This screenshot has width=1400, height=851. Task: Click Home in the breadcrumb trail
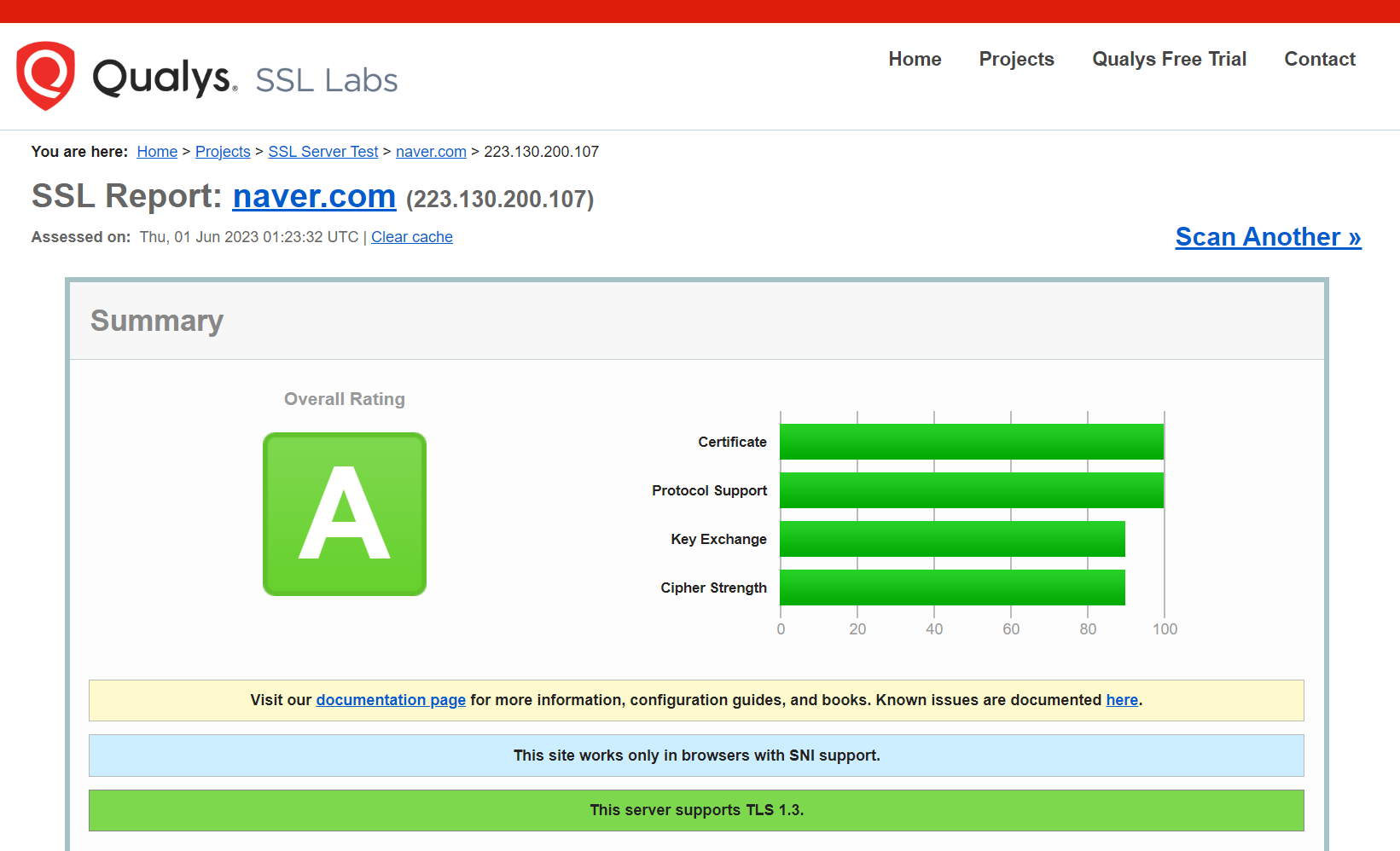(156, 151)
